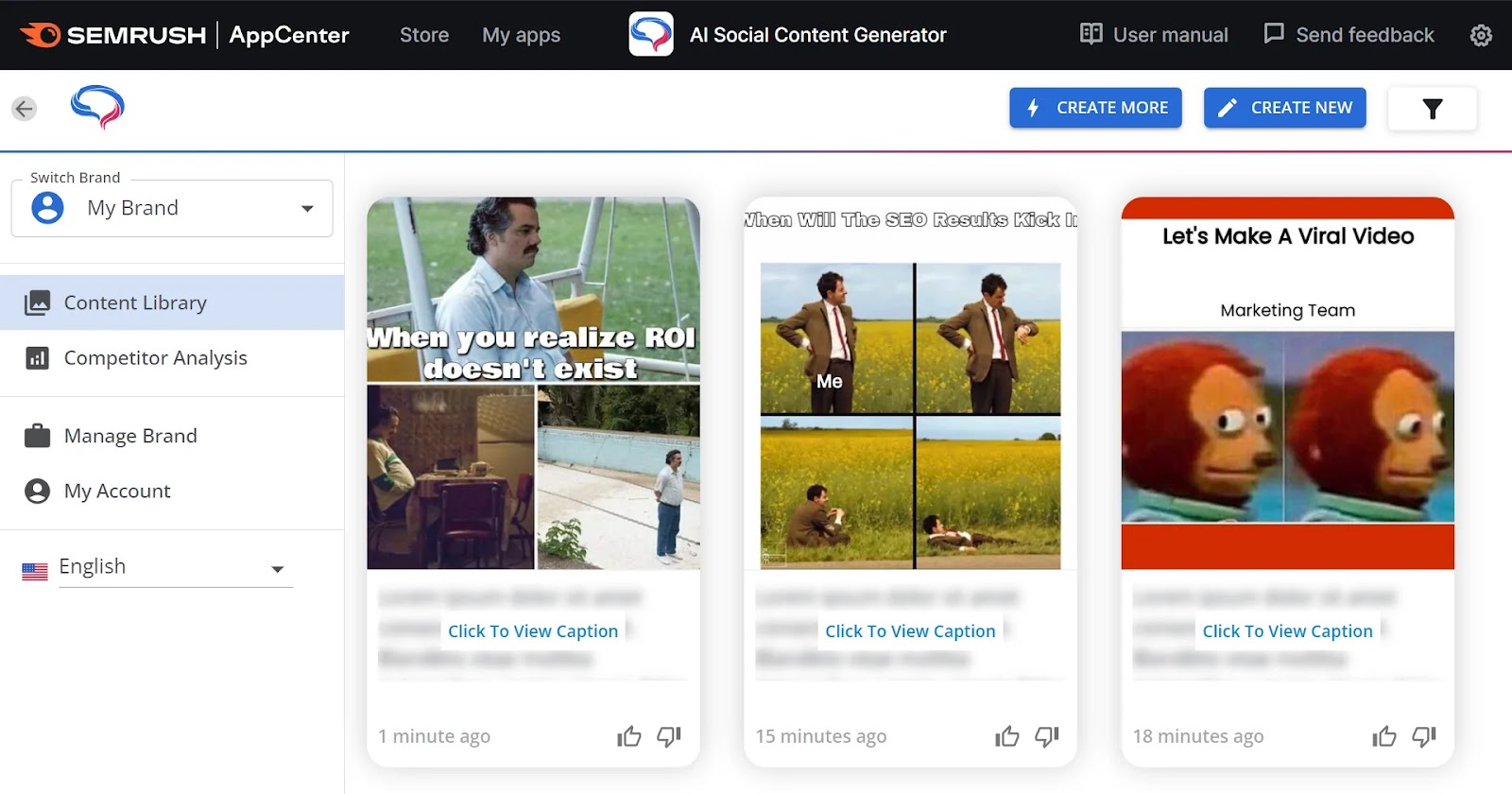Dislike the SEO Results meme post
The image size is (1512, 794).
click(1047, 736)
